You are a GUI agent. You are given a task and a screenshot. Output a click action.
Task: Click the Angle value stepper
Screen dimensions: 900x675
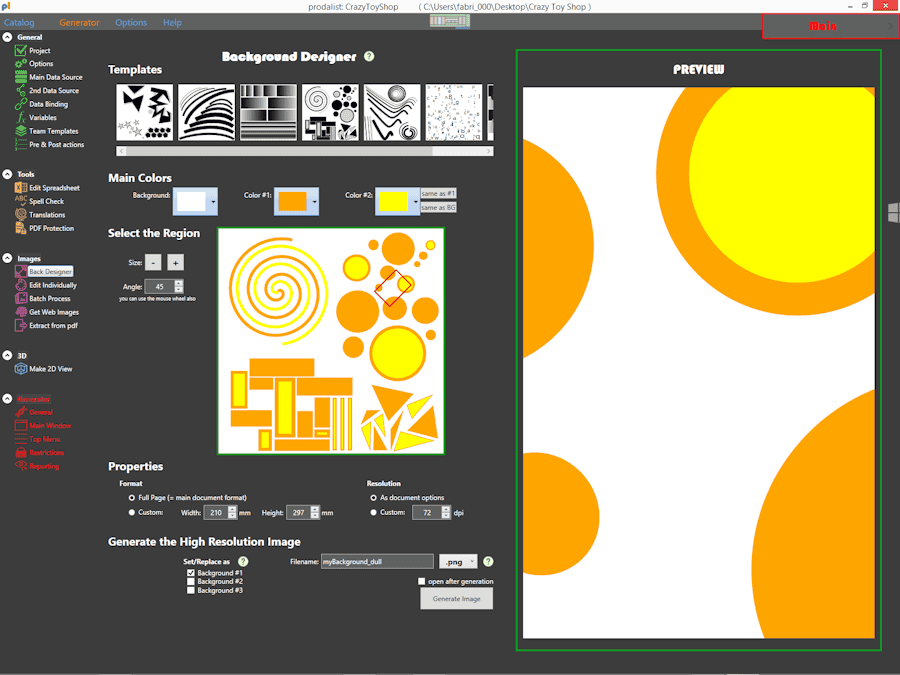[x=179, y=286]
